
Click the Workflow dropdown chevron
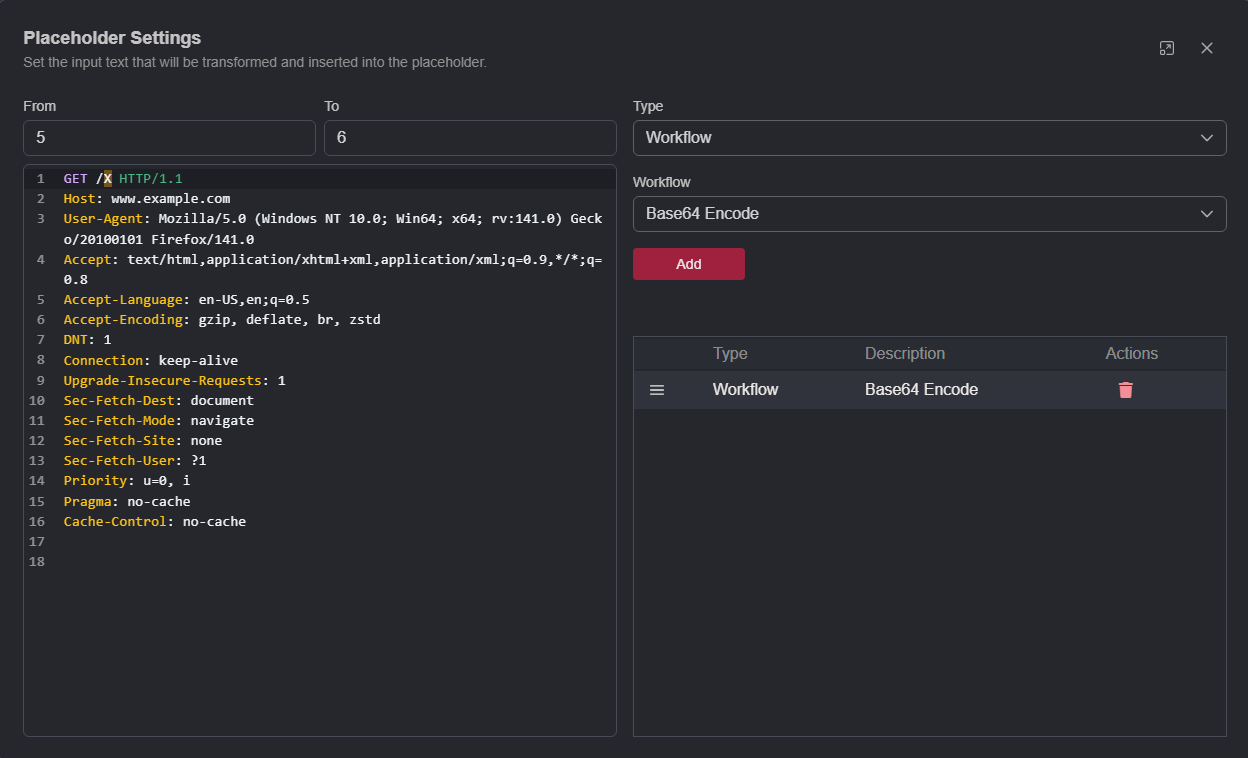click(1207, 213)
